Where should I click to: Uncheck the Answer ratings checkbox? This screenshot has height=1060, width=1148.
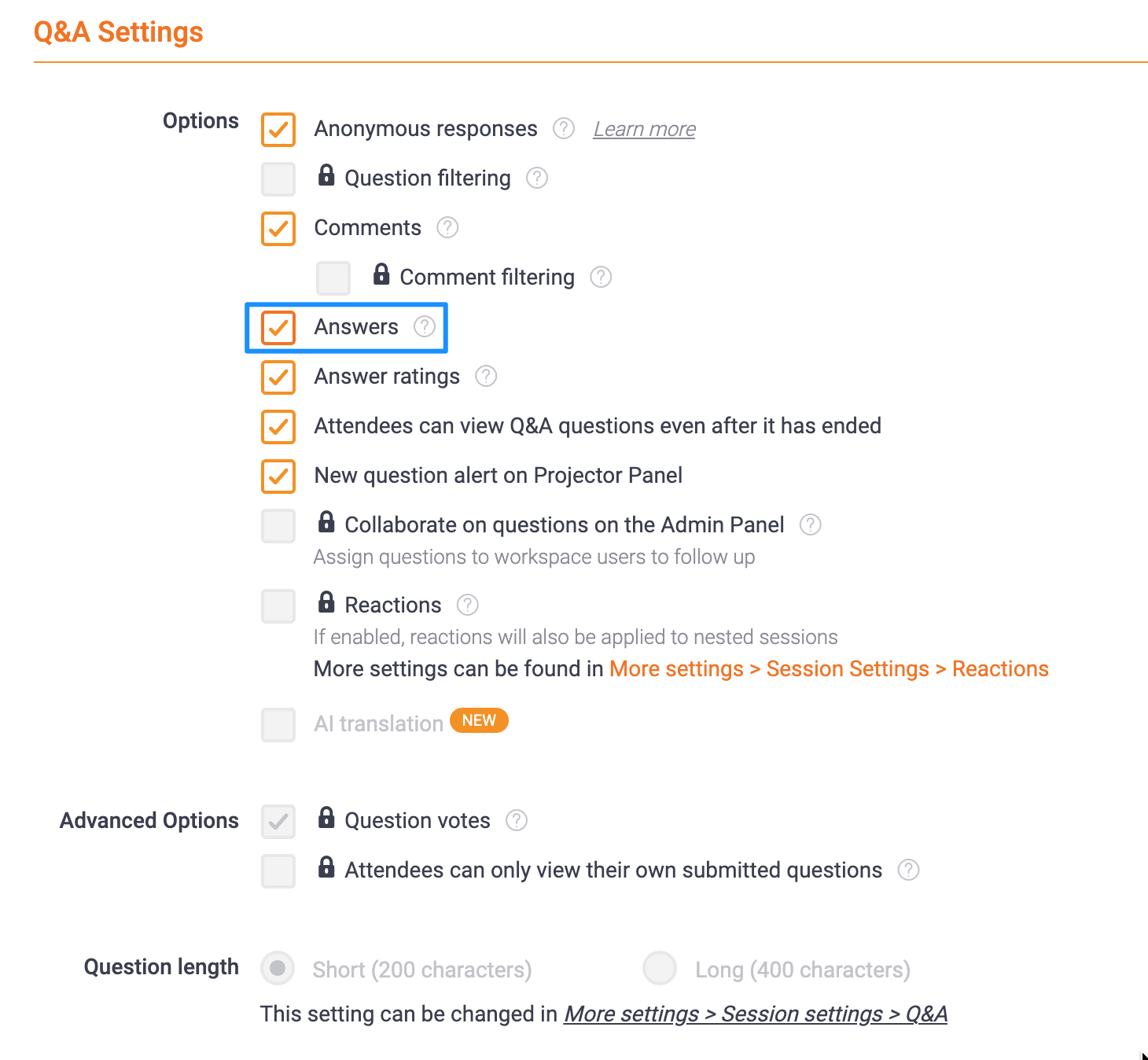click(278, 377)
